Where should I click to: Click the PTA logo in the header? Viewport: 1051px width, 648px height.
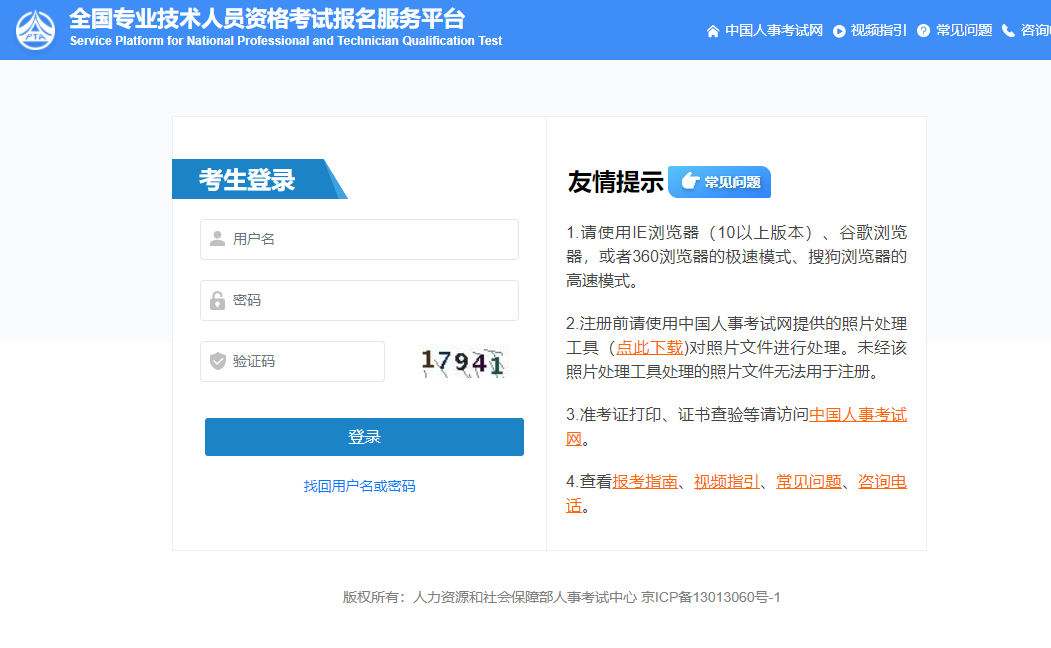[x=36, y=30]
